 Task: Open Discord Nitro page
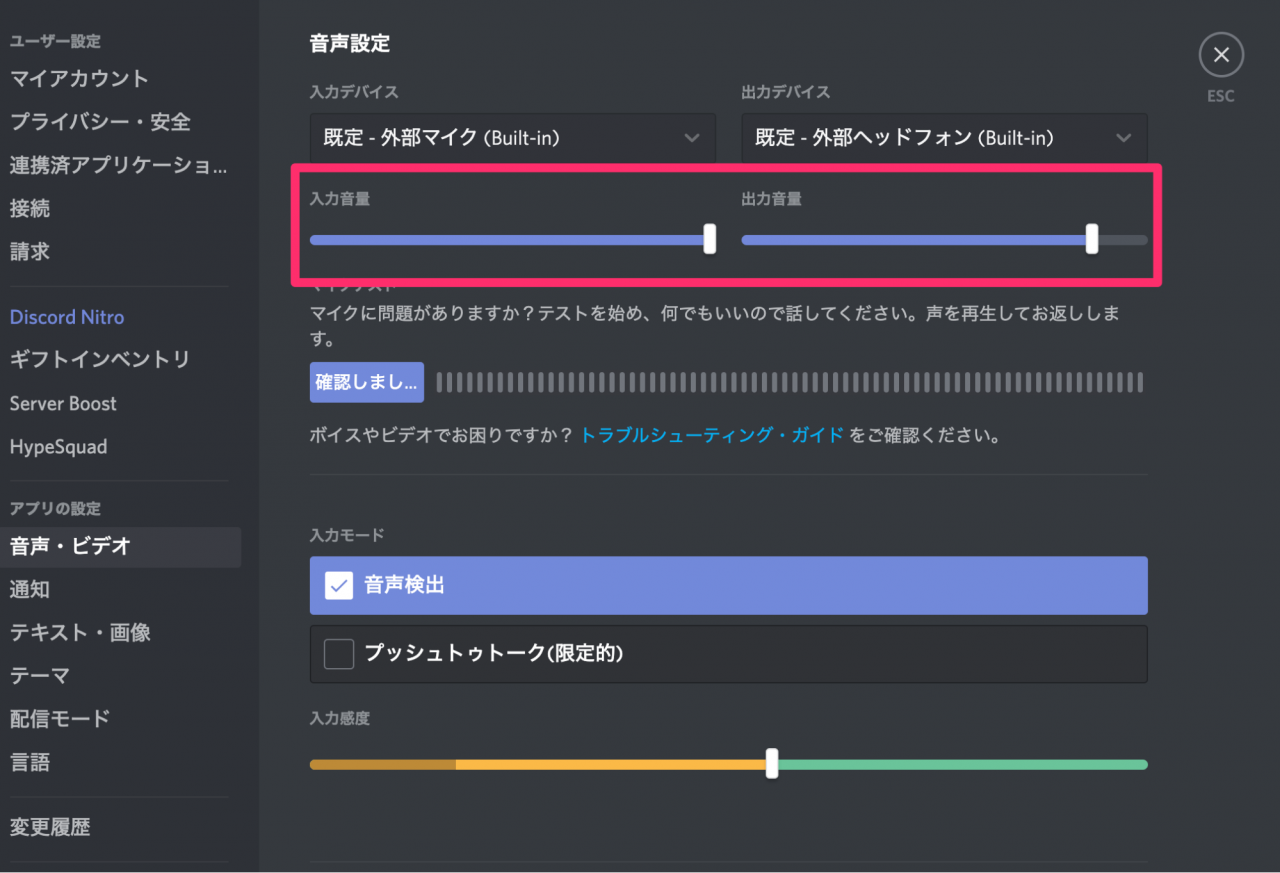click(67, 317)
